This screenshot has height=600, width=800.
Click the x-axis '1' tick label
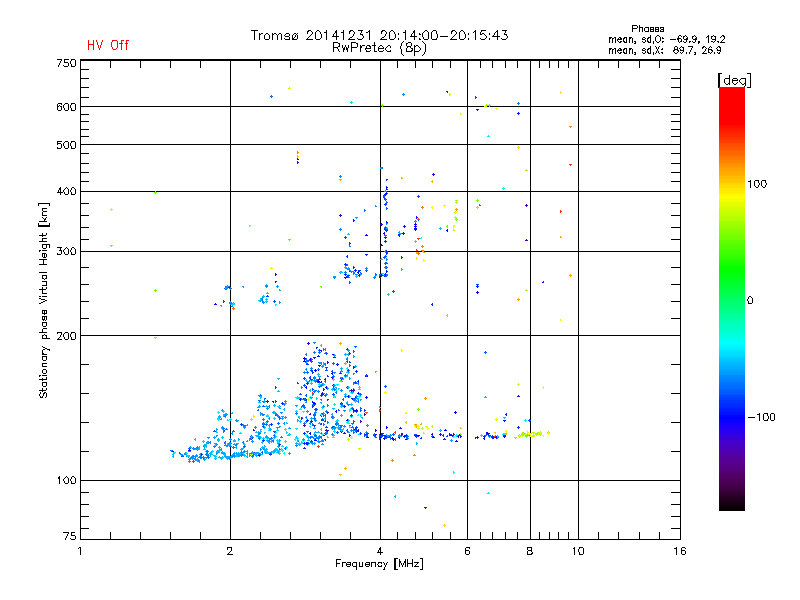tap(80, 551)
